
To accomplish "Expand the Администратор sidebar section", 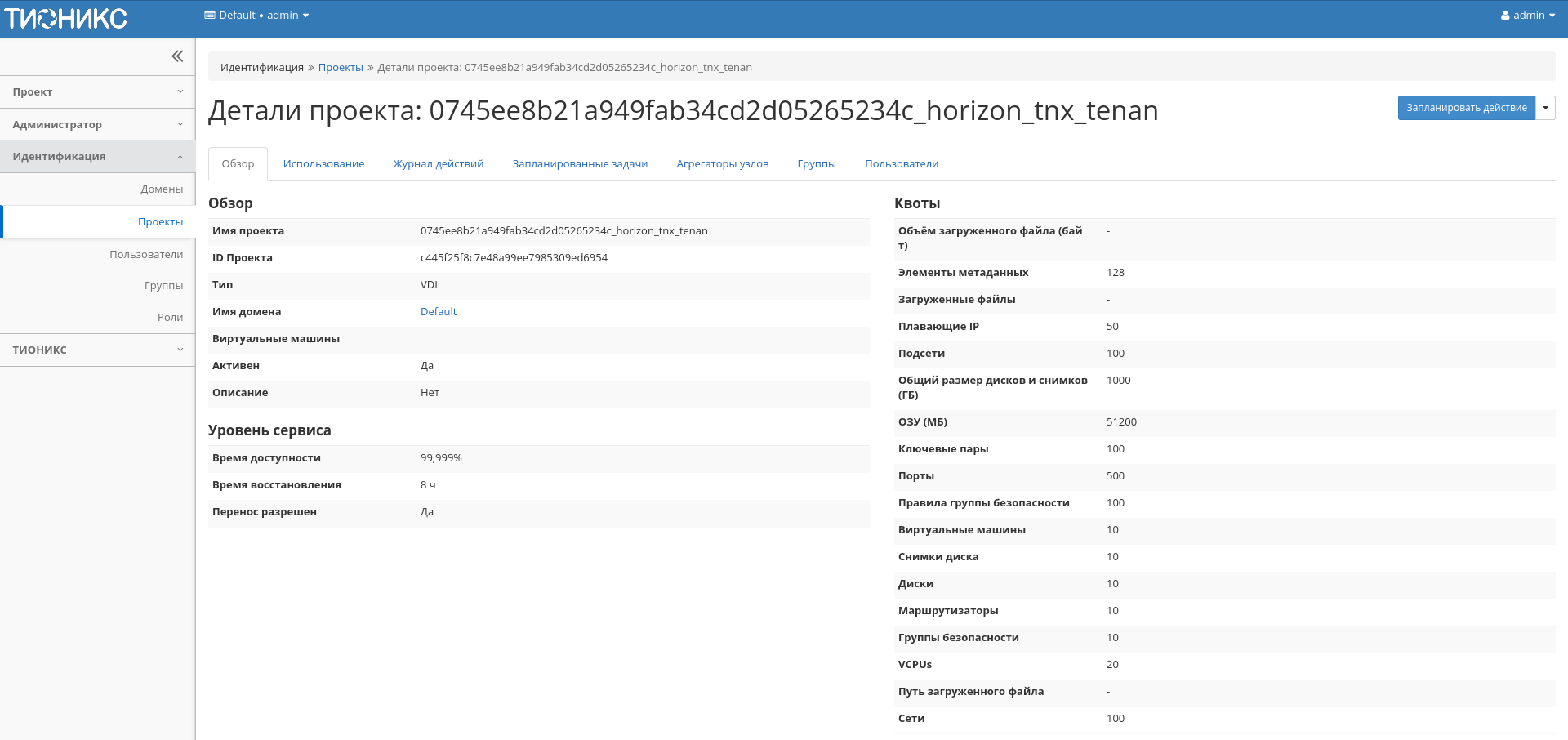I will point(97,125).
